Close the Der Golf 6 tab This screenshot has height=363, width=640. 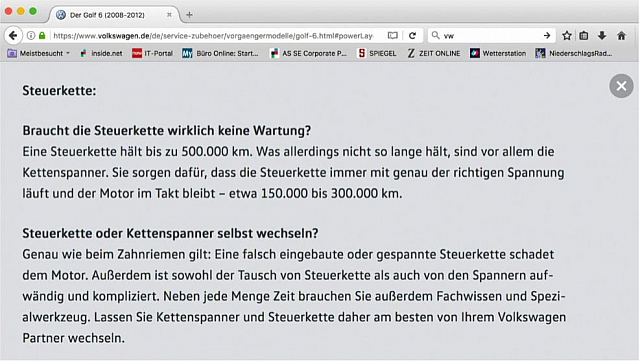pyautogui.click(x=169, y=15)
